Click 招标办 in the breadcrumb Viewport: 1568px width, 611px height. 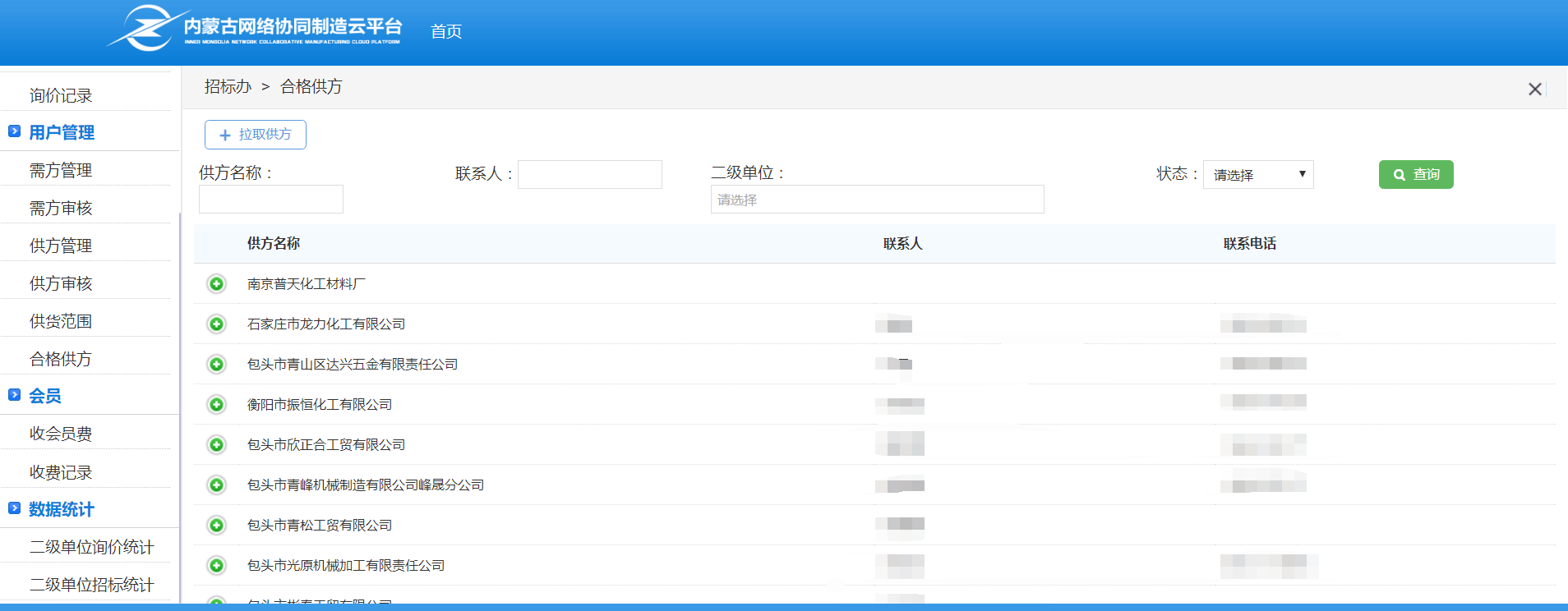(x=228, y=86)
